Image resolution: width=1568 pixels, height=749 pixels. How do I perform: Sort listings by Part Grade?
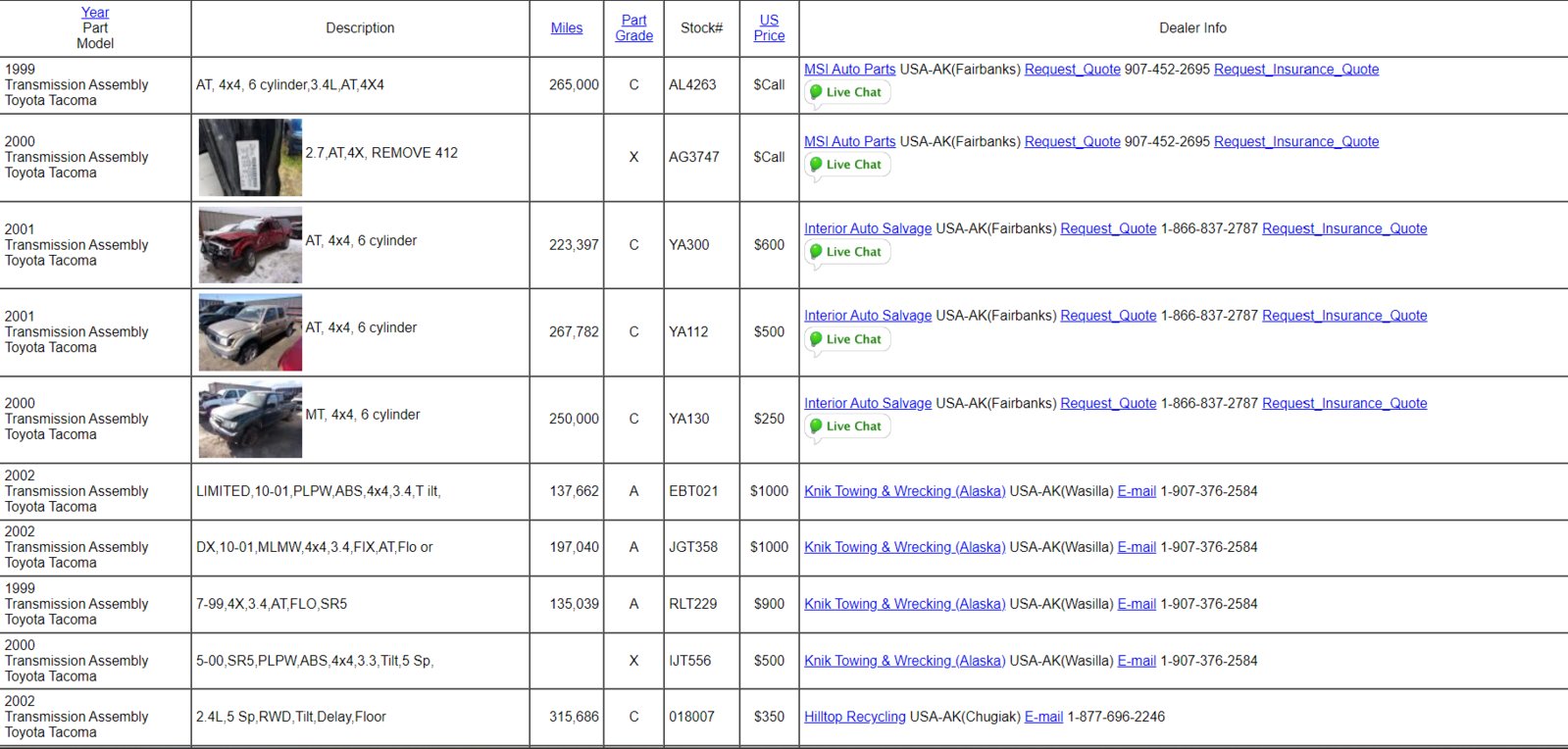(633, 28)
